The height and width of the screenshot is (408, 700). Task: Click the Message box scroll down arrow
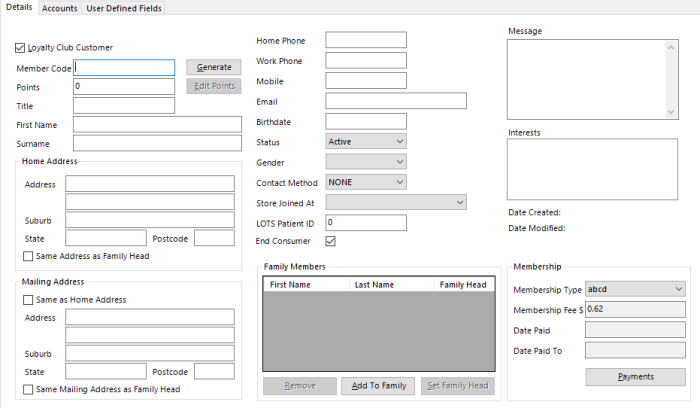click(671, 112)
